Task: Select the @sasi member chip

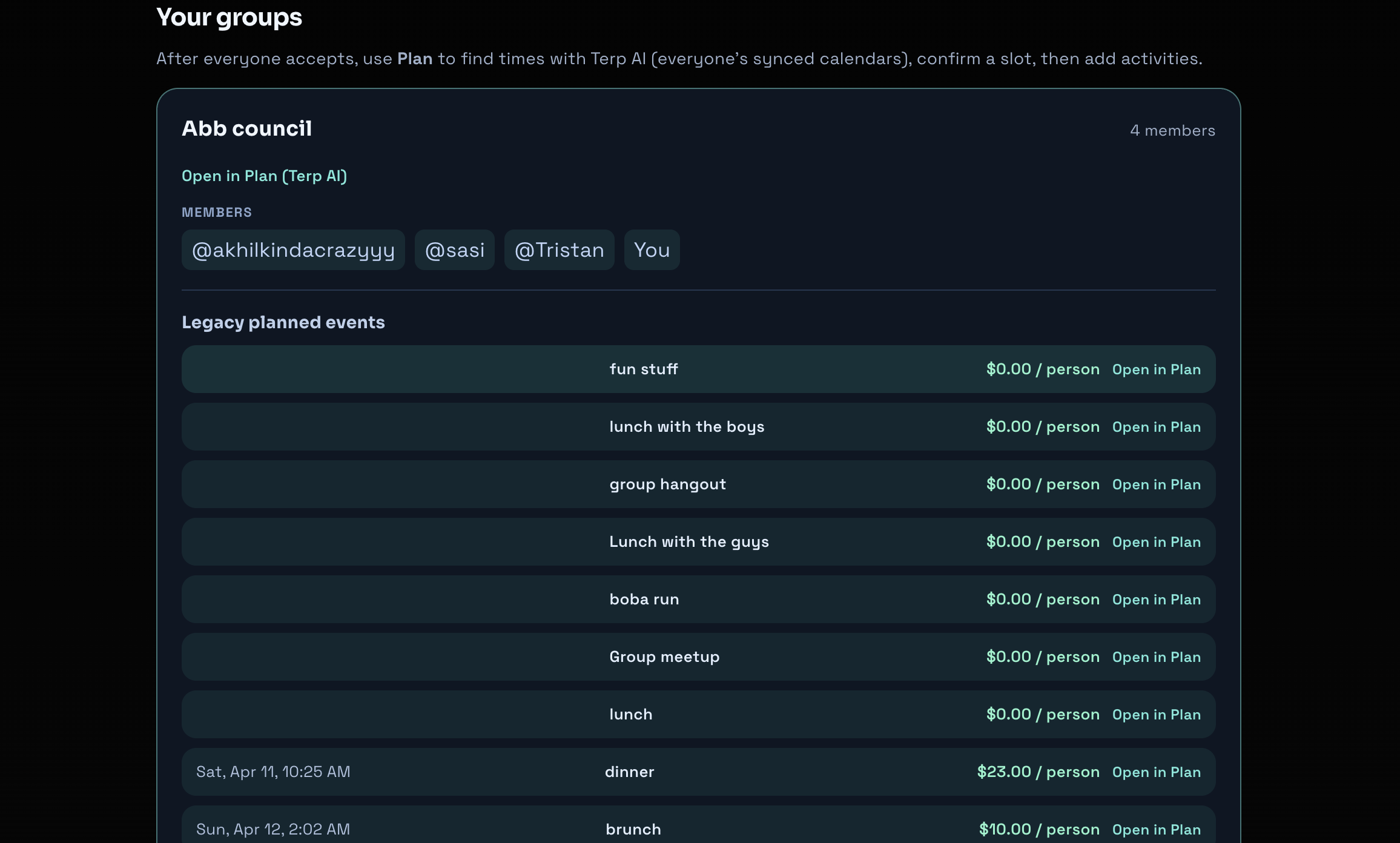Action: pyautogui.click(x=455, y=250)
